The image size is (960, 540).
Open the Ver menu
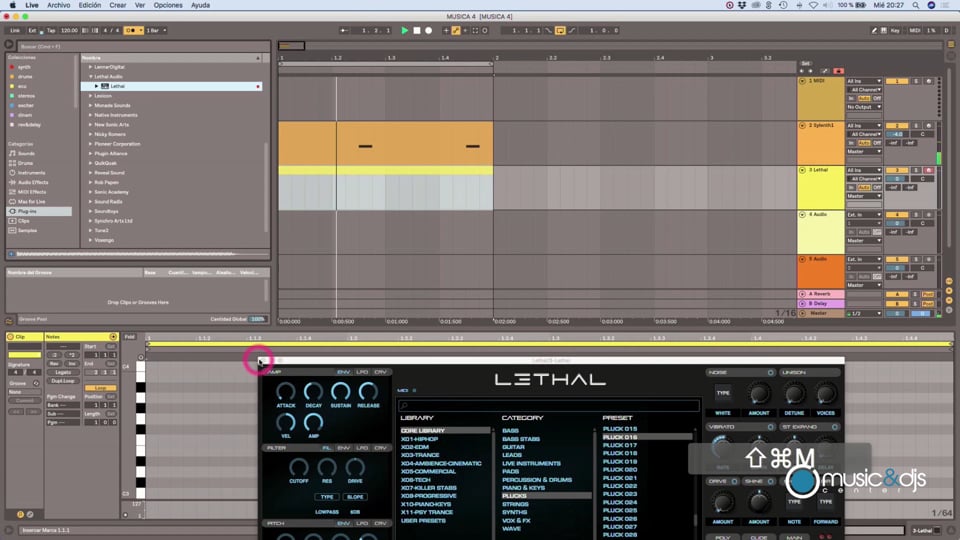(140, 5)
